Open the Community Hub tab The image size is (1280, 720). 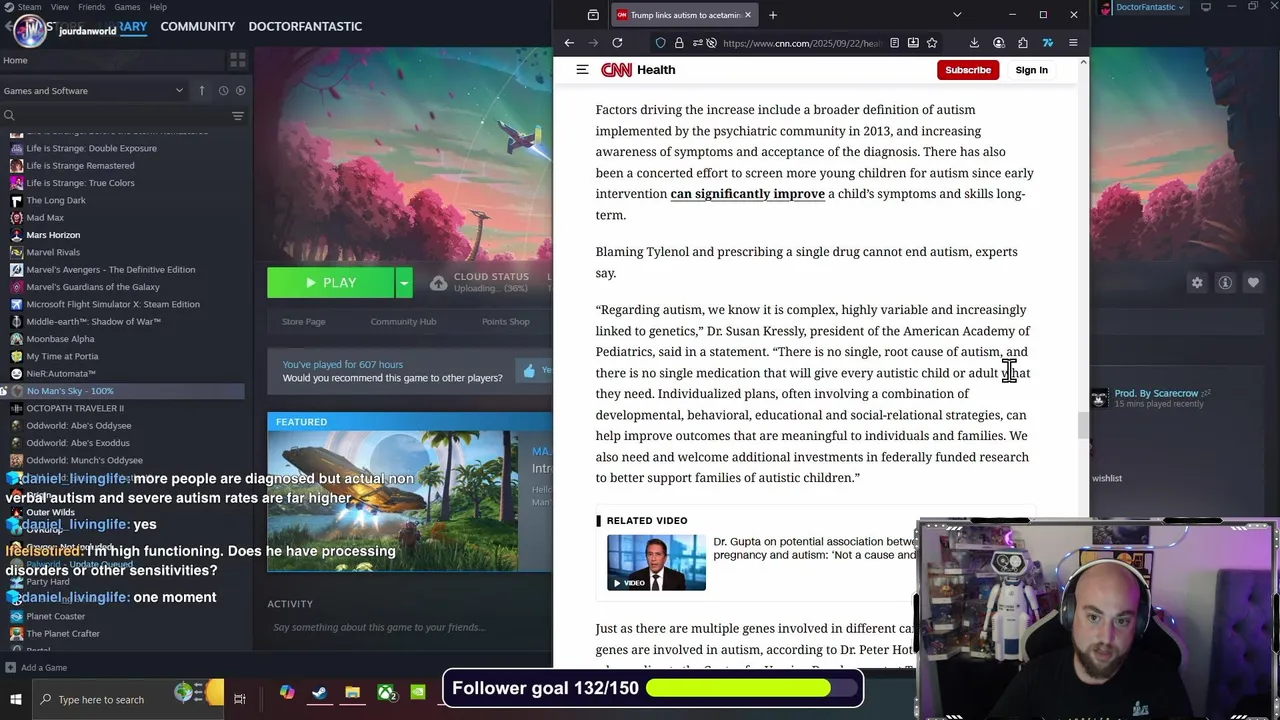[x=403, y=321]
